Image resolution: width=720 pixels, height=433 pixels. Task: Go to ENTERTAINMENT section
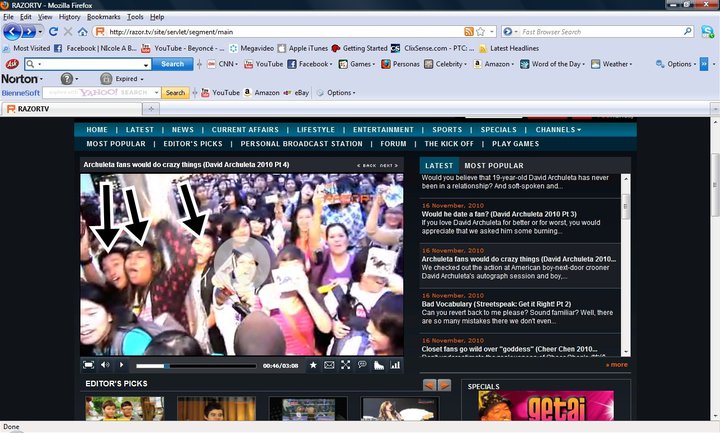click(383, 129)
